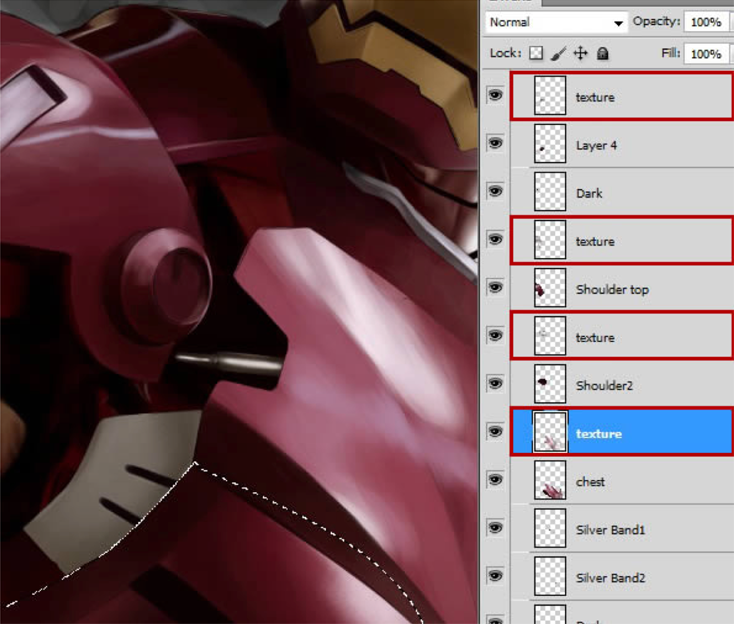Hide the topmost texture layer above Layer 4

[x=495, y=95]
